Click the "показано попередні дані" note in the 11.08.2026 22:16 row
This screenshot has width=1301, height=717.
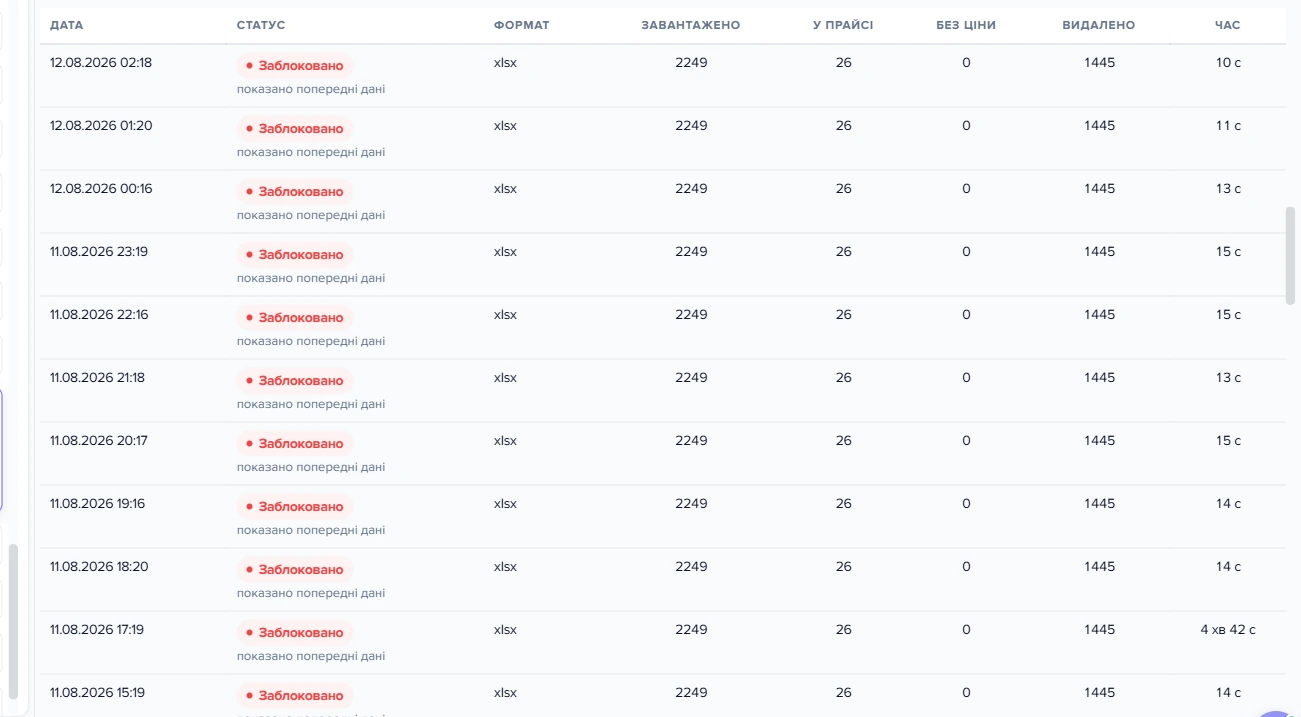[311, 341]
